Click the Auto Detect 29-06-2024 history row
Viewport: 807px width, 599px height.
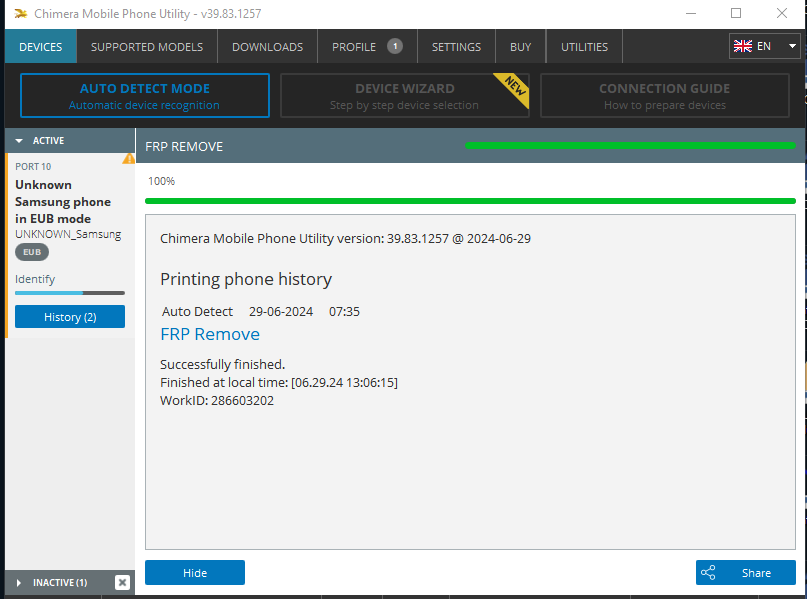(x=261, y=311)
